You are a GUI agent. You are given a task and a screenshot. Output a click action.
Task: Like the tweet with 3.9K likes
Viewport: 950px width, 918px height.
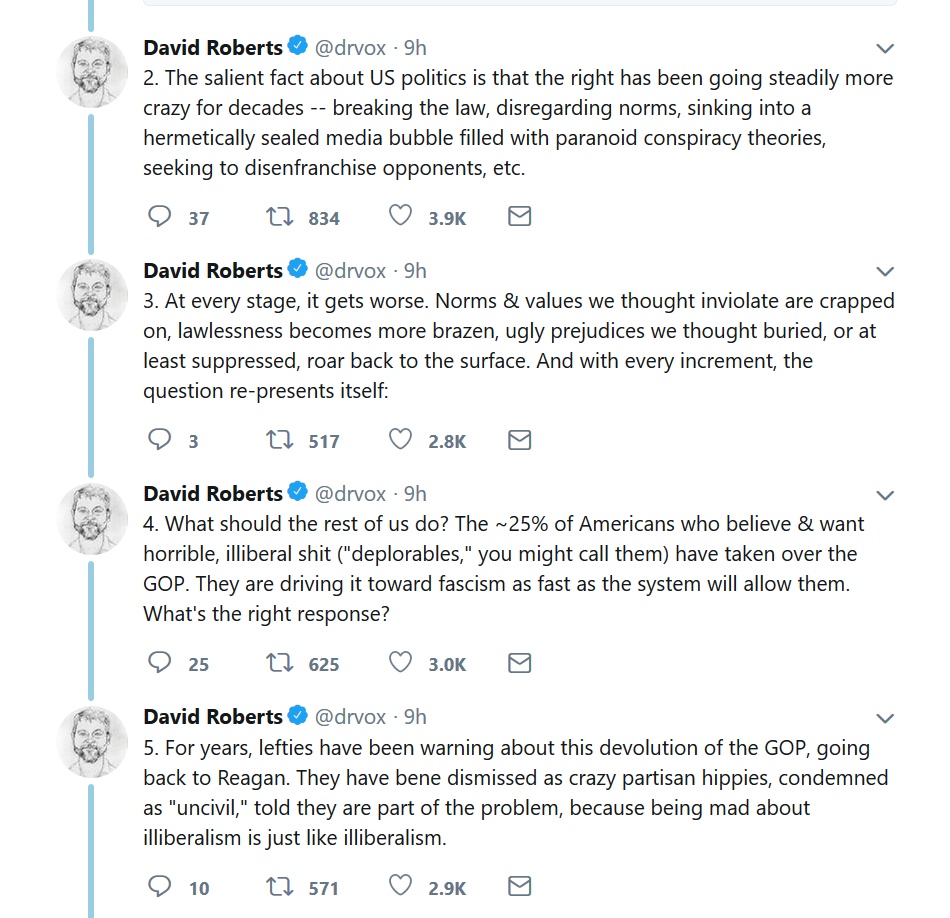click(400, 217)
